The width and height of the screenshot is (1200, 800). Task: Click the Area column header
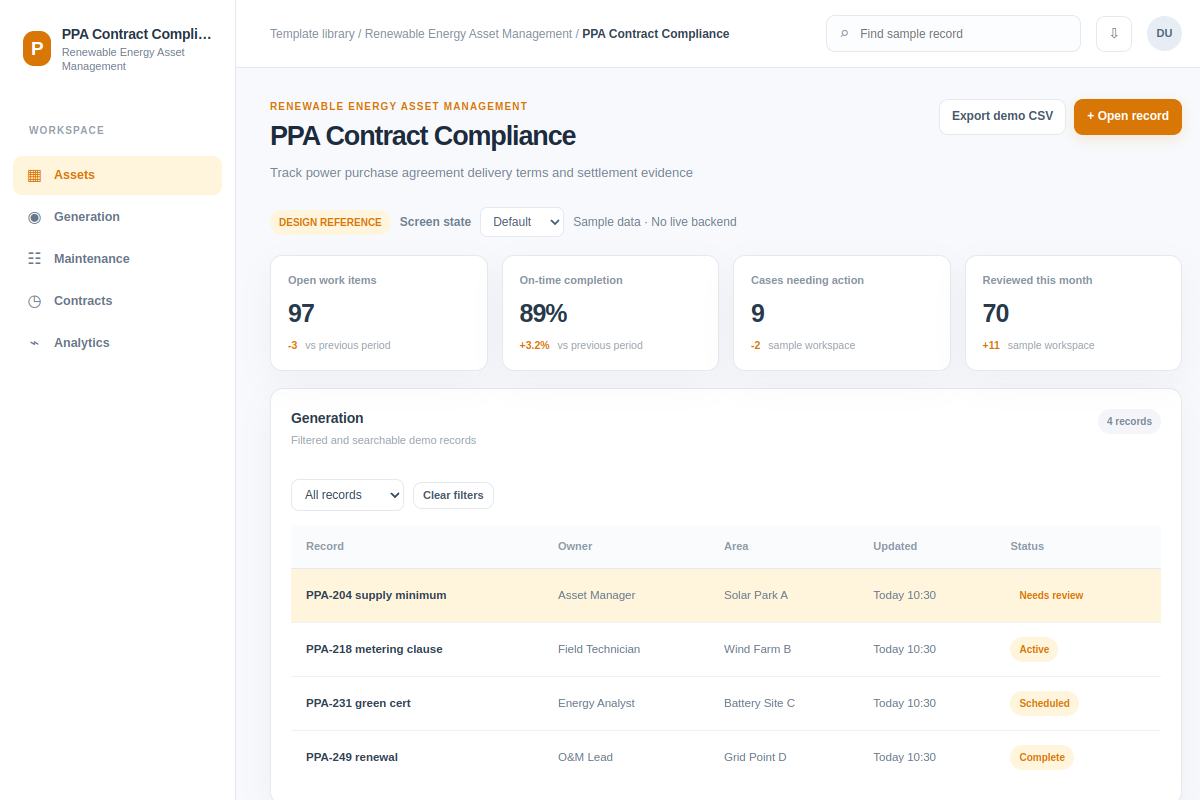736,546
